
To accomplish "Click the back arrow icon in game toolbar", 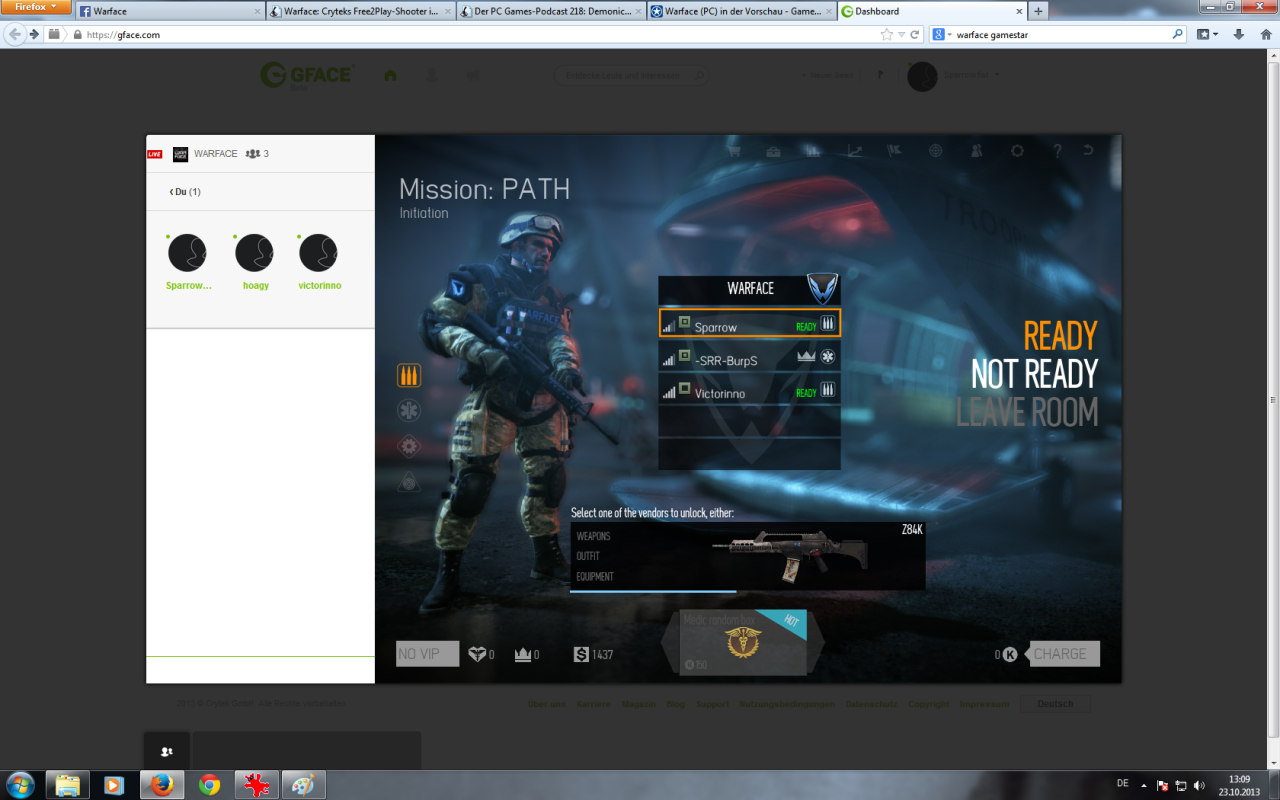I will (1088, 152).
